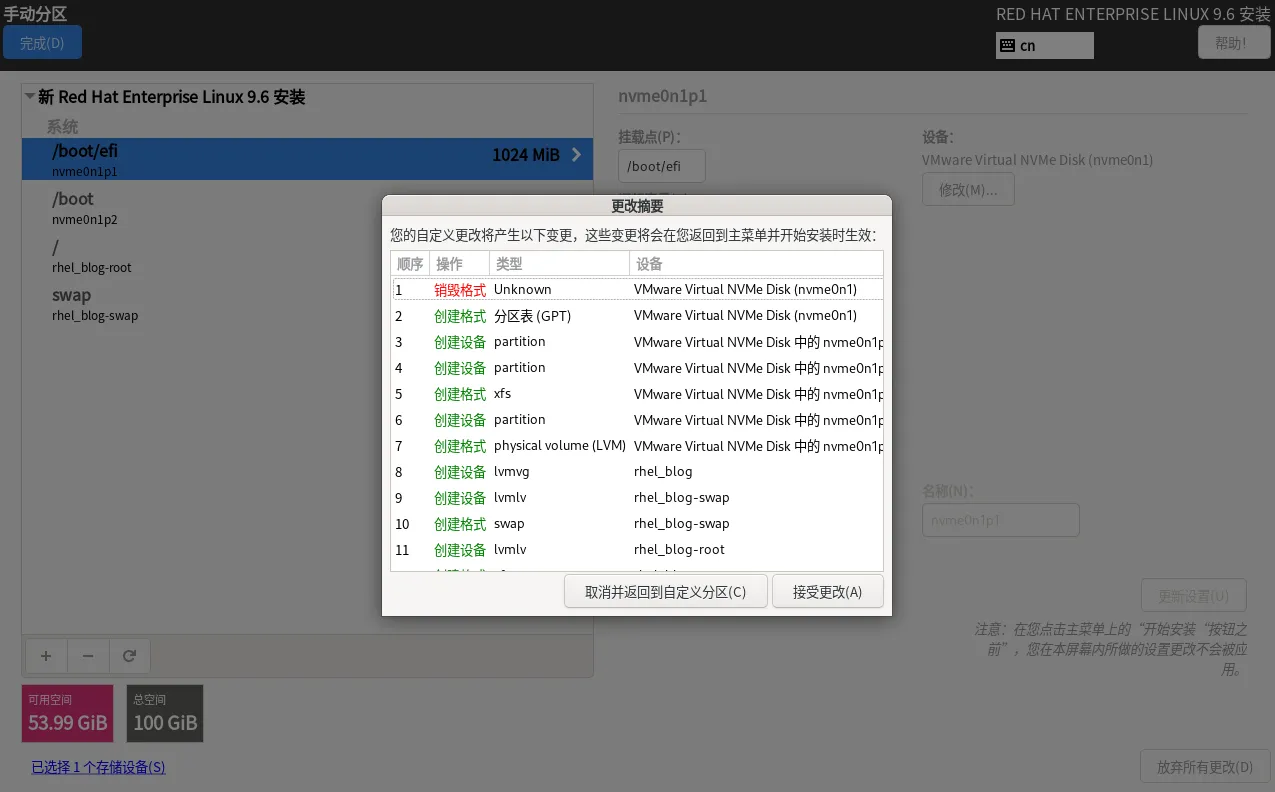Click the chevron arrow on /boot/efi row
The width and height of the screenshot is (1275, 792).
click(x=576, y=155)
